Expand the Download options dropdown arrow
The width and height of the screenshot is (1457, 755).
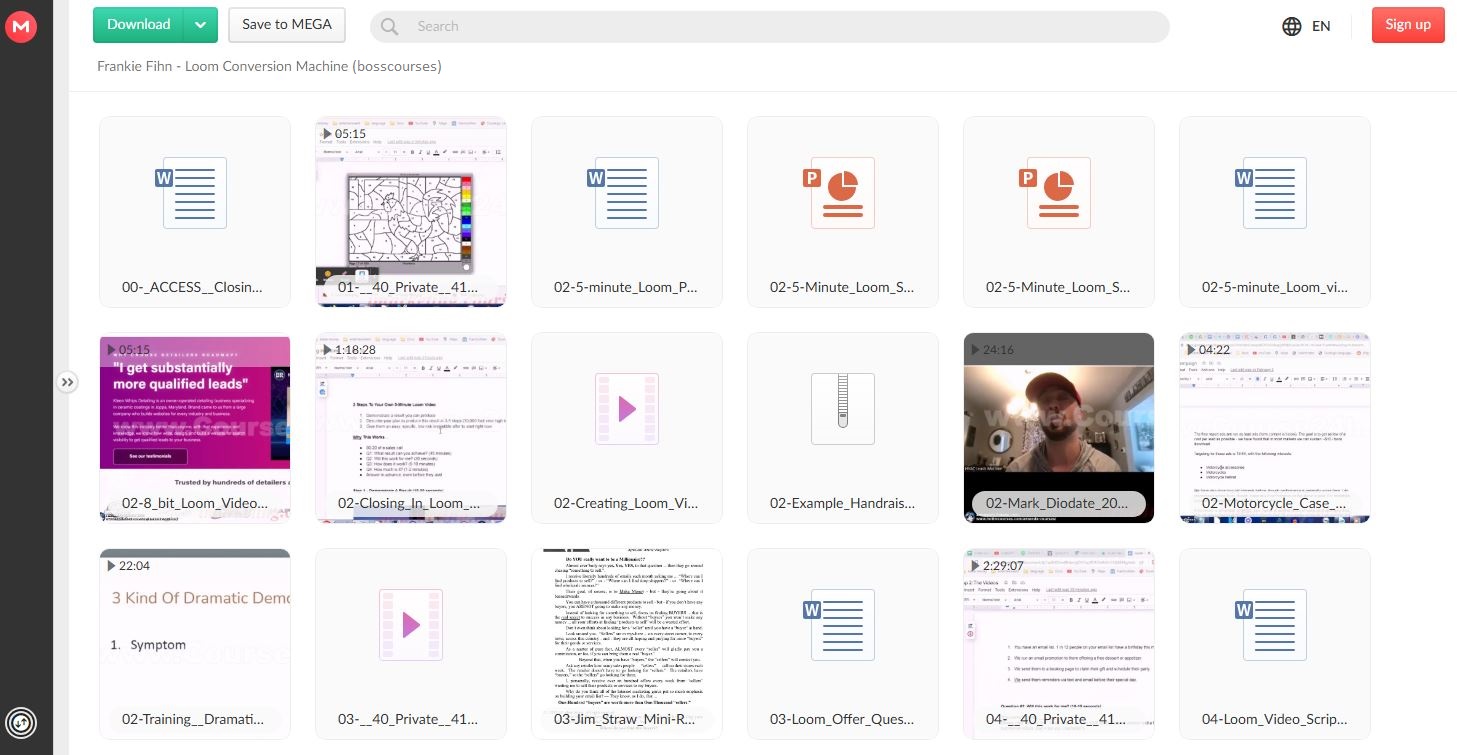click(x=201, y=25)
